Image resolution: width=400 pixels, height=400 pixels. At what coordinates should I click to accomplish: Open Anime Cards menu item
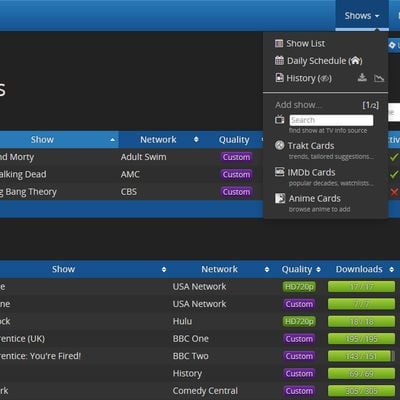pos(315,198)
